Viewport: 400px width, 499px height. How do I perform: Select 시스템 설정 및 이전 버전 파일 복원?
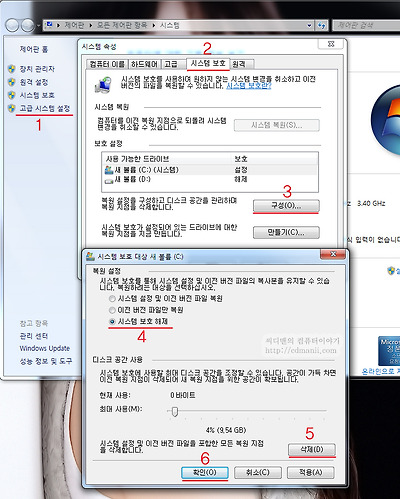[166, 298]
